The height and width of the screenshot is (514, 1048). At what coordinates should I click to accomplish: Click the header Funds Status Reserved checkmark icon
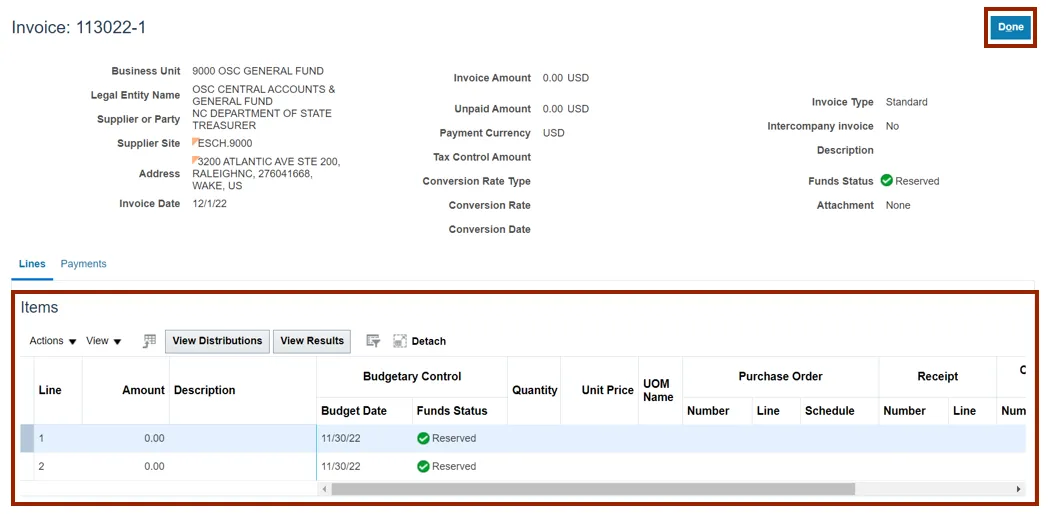[886, 181]
